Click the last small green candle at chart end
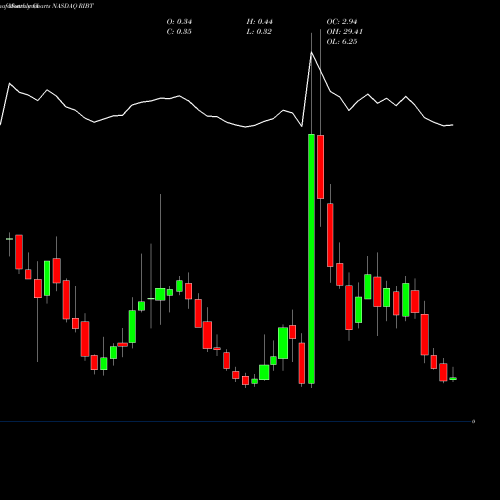Viewport: 500px width, 500px height. pos(453,379)
